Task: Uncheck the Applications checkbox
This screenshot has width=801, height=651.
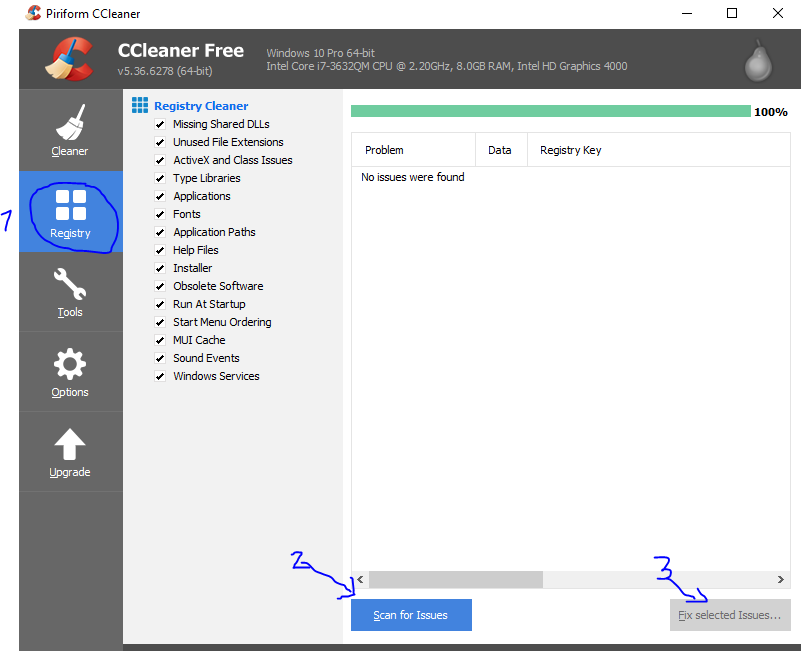Action: (160, 196)
